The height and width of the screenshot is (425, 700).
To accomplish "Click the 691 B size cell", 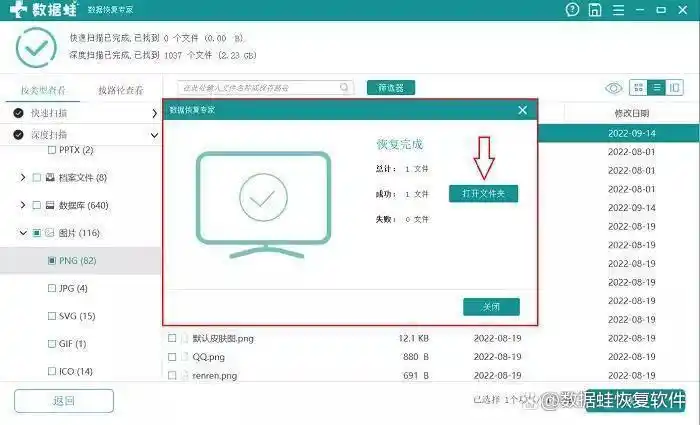I will point(416,376).
